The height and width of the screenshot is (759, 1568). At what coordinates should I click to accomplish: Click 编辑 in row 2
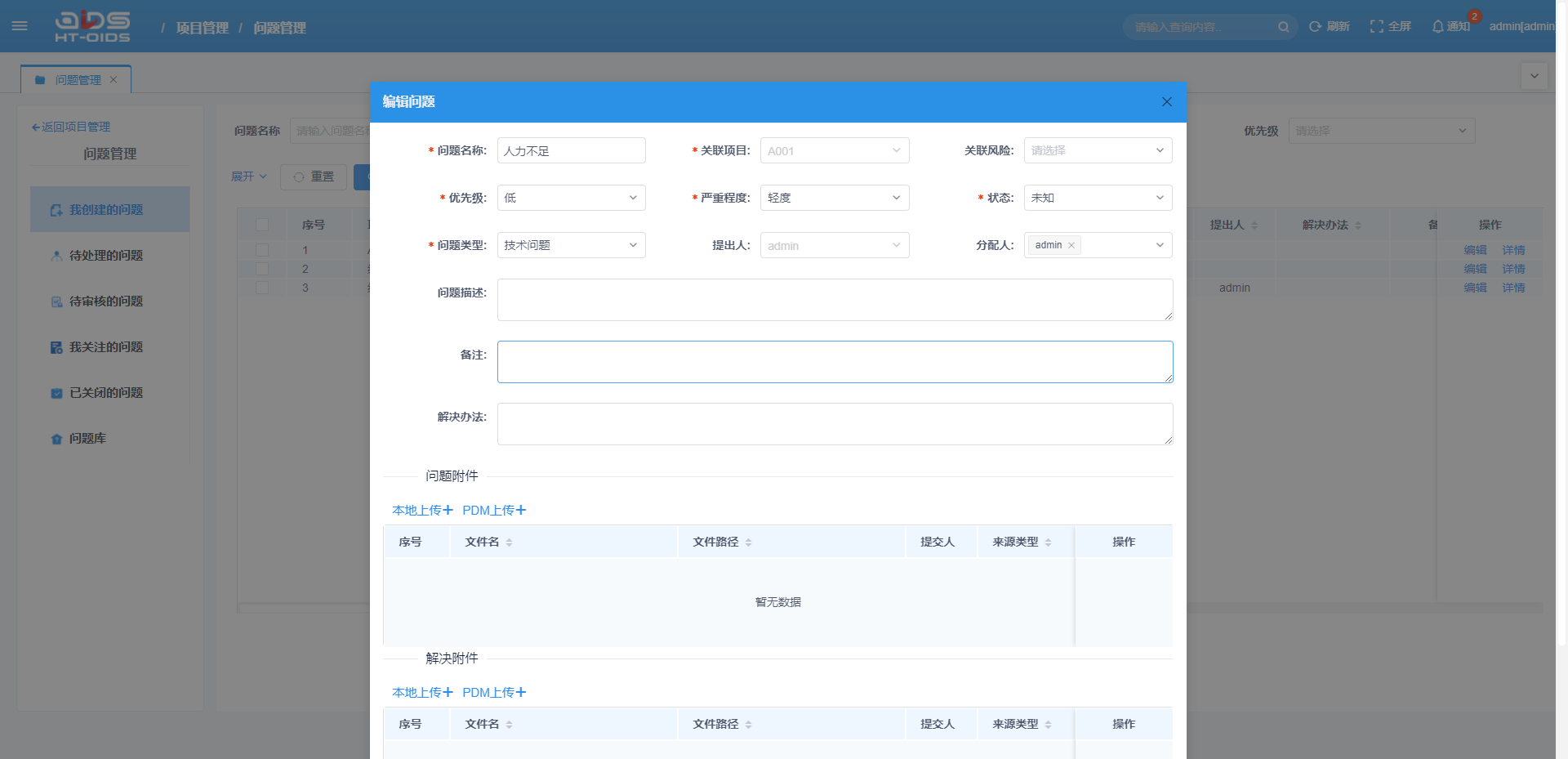(x=1475, y=269)
